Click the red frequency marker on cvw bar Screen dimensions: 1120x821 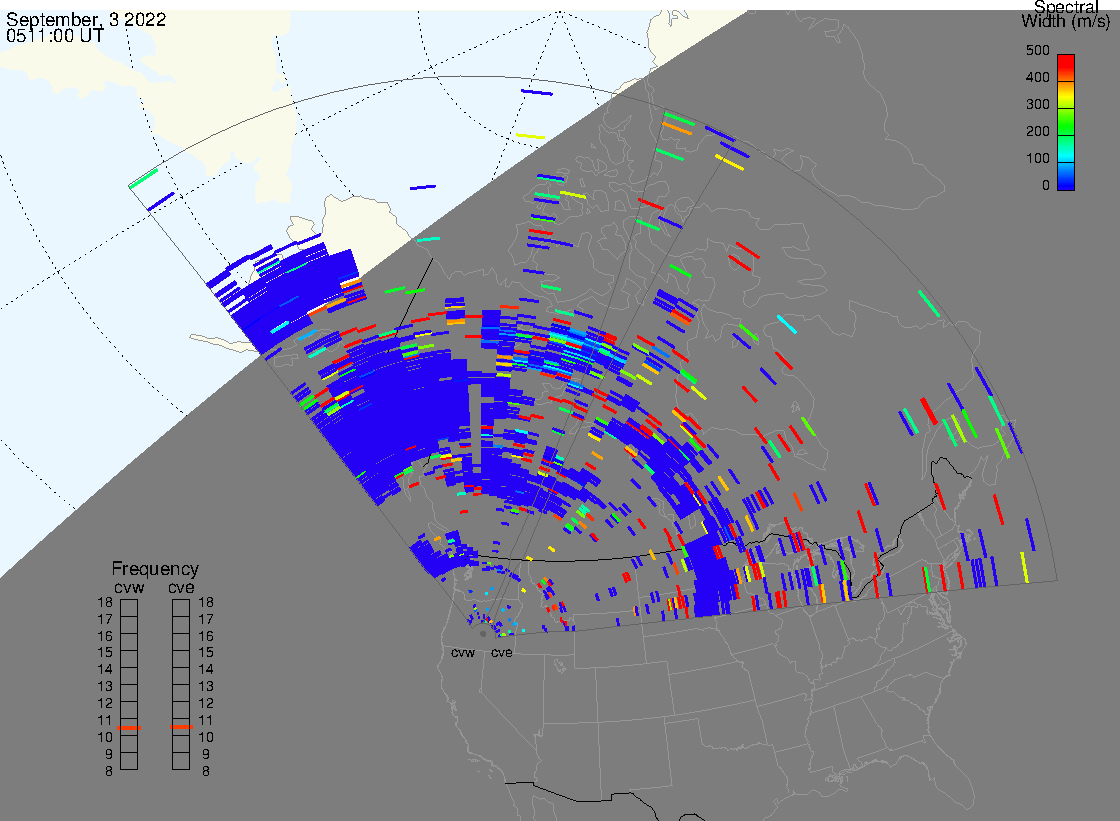click(x=129, y=728)
